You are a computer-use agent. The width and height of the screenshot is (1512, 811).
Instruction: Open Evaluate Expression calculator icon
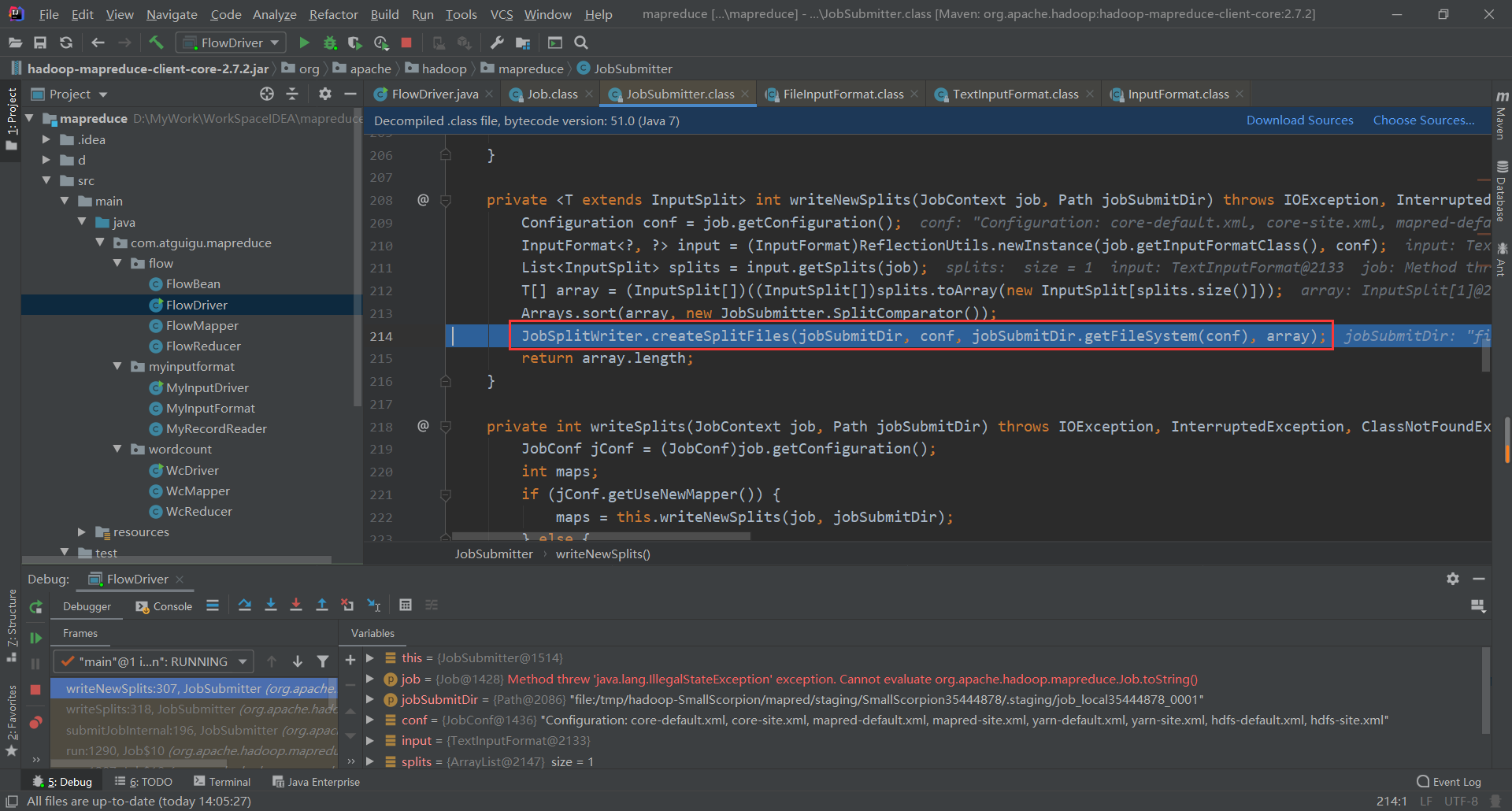pyautogui.click(x=406, y=605)
